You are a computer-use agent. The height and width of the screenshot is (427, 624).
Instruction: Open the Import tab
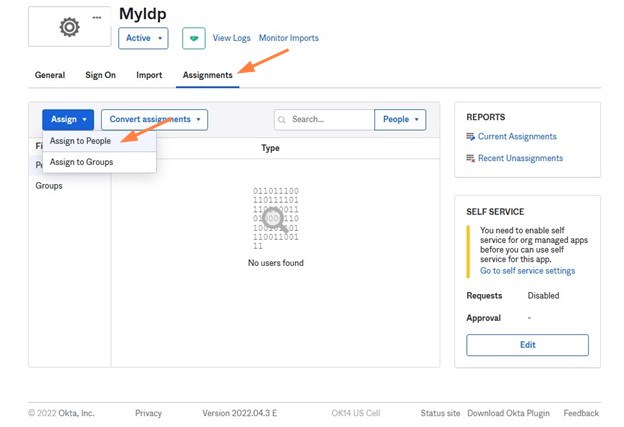point(149,75)
